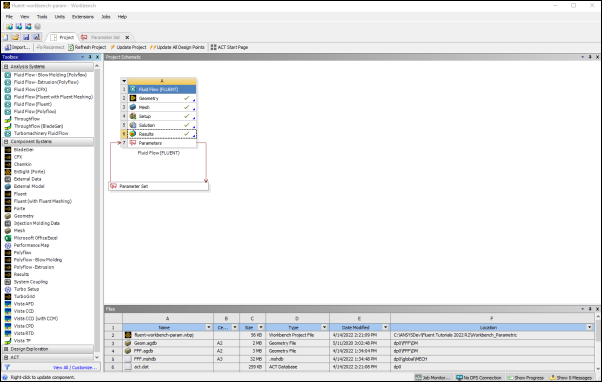Screen dimensions: 602x382
Task: Open the Location column filter dropdown
Action: click(x=589, y=327)
